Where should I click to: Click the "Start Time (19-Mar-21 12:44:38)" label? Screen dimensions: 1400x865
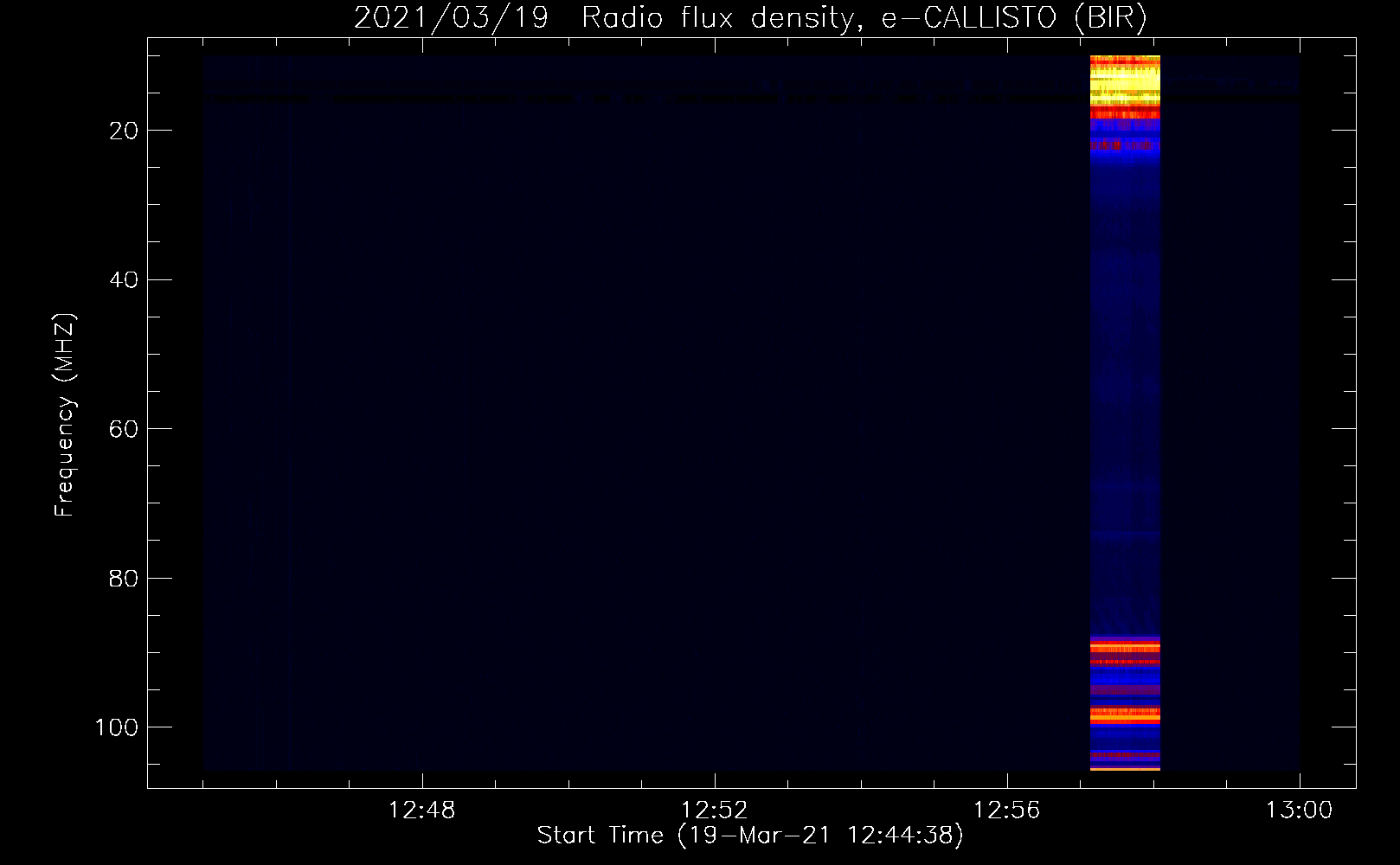[x=750, y=836]
